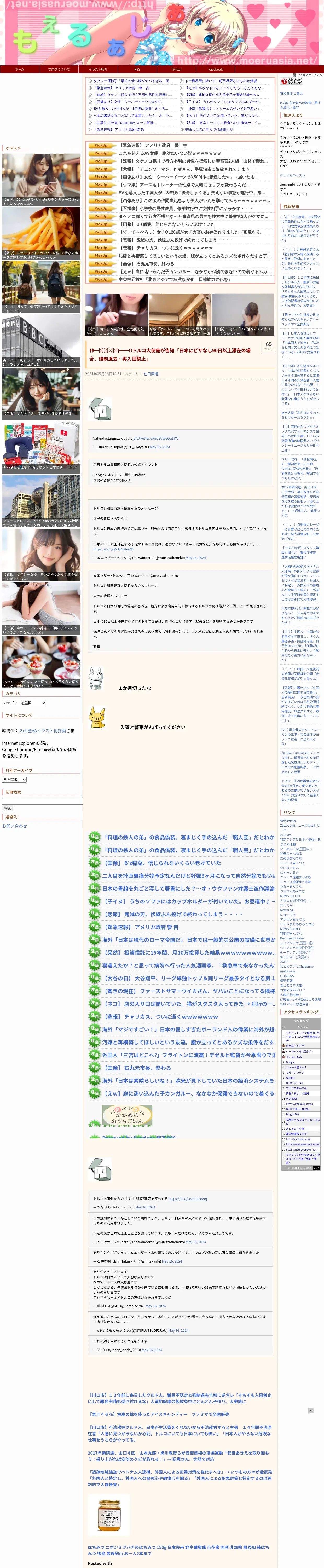Image resolution: width=324 pixels, height=1568 pixels.
Task: Click green 注目 badge beside 鬼滅の刃 link
Action: point(94,914)
